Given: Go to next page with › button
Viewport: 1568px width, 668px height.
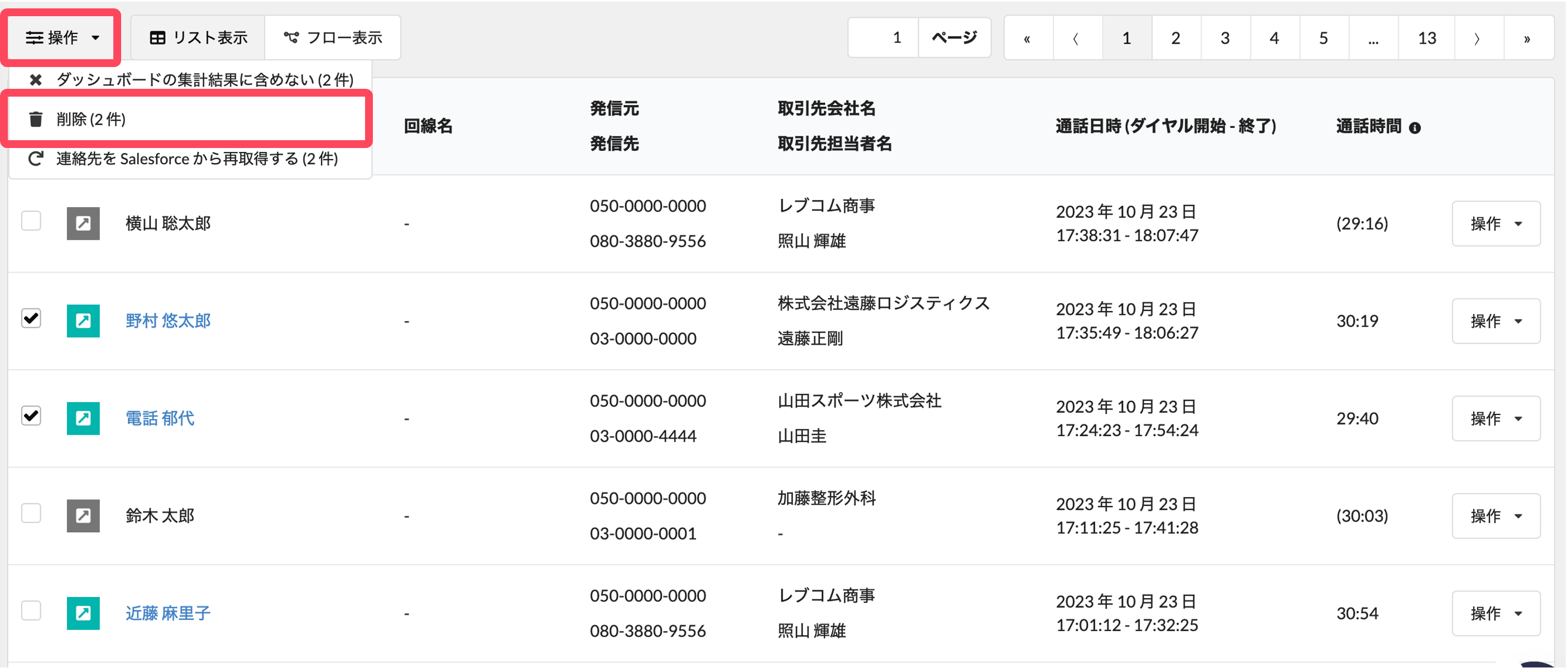Looking at the screenshot, I should 1479,39.
